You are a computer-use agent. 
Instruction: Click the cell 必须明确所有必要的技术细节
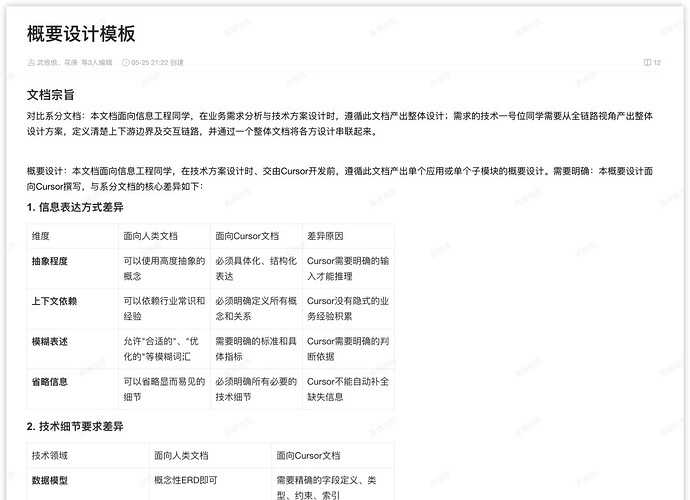point(257,390)
